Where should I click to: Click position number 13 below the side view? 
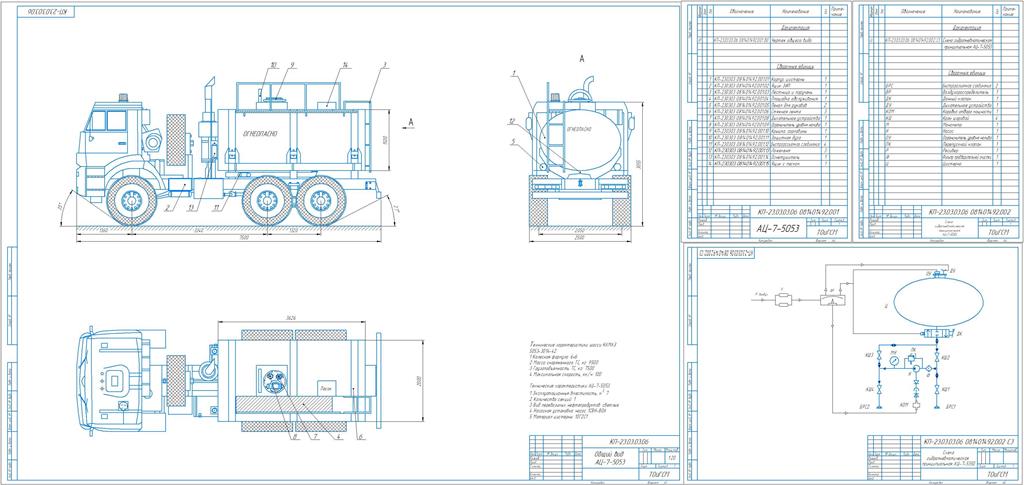[x=191, y=208]
